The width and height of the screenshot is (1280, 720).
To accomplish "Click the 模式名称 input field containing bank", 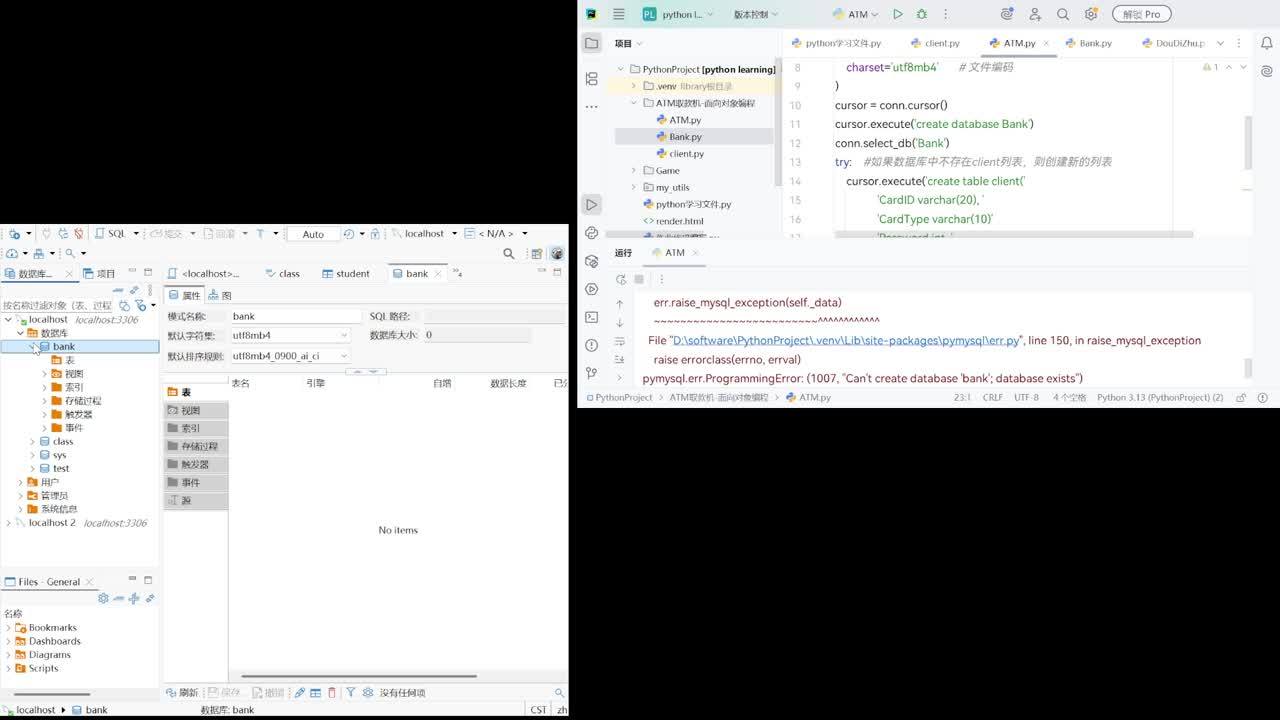I will 295,316.
